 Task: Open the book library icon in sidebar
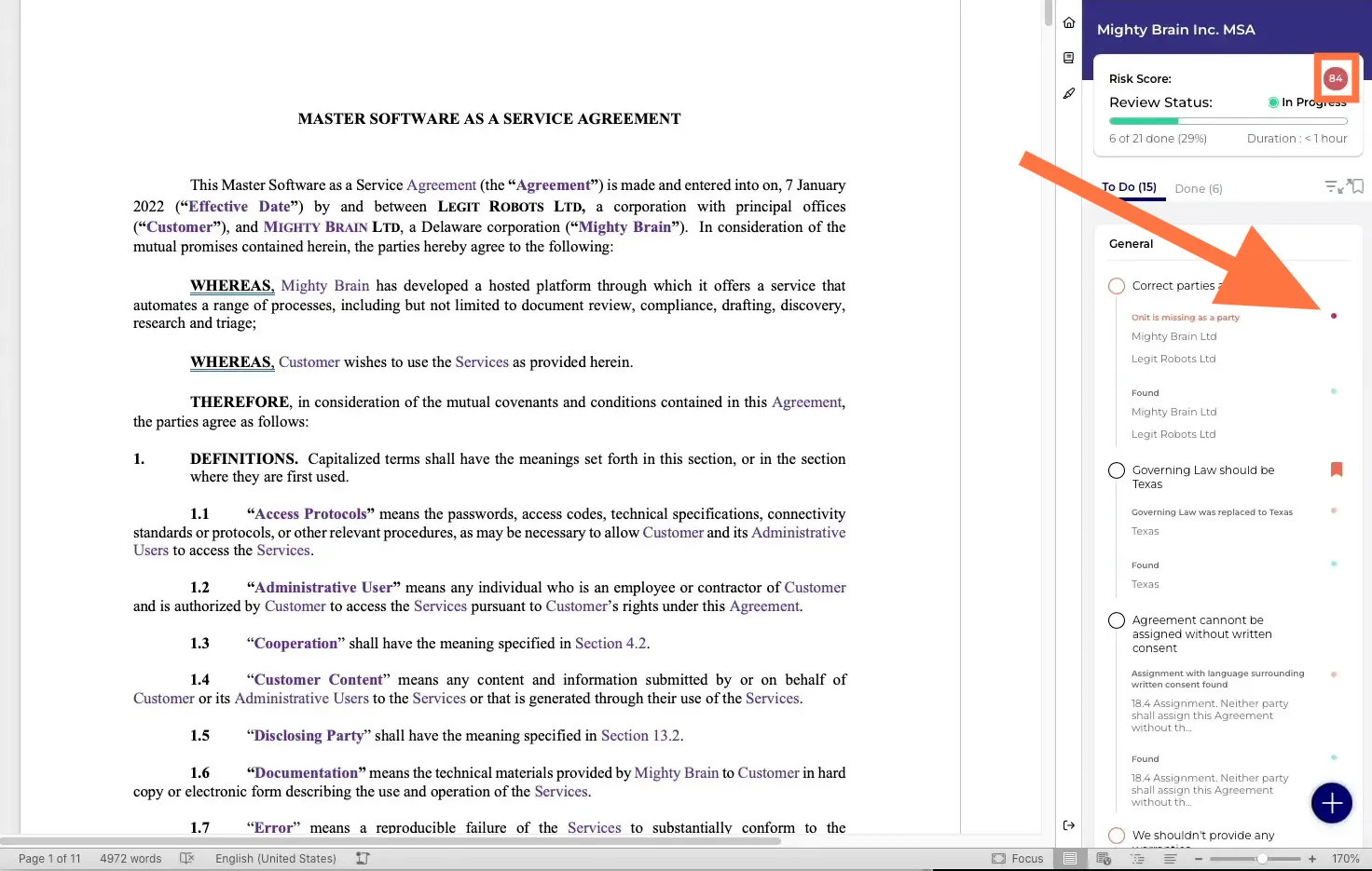click(1068, 58)
